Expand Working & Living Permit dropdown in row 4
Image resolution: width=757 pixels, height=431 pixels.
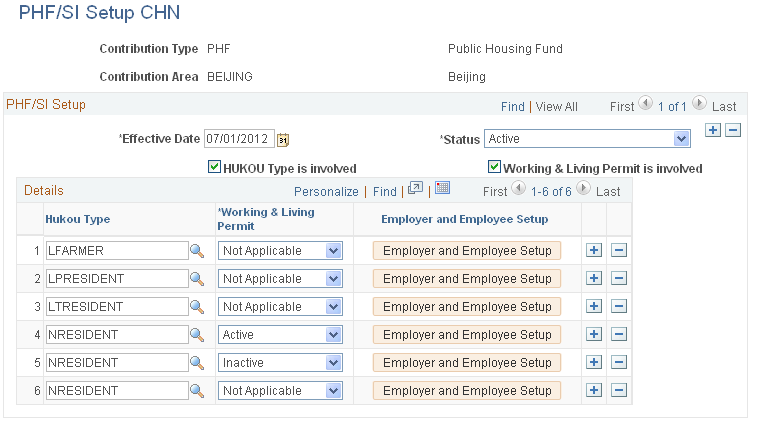pyautogui.click(x=280, y=335)
